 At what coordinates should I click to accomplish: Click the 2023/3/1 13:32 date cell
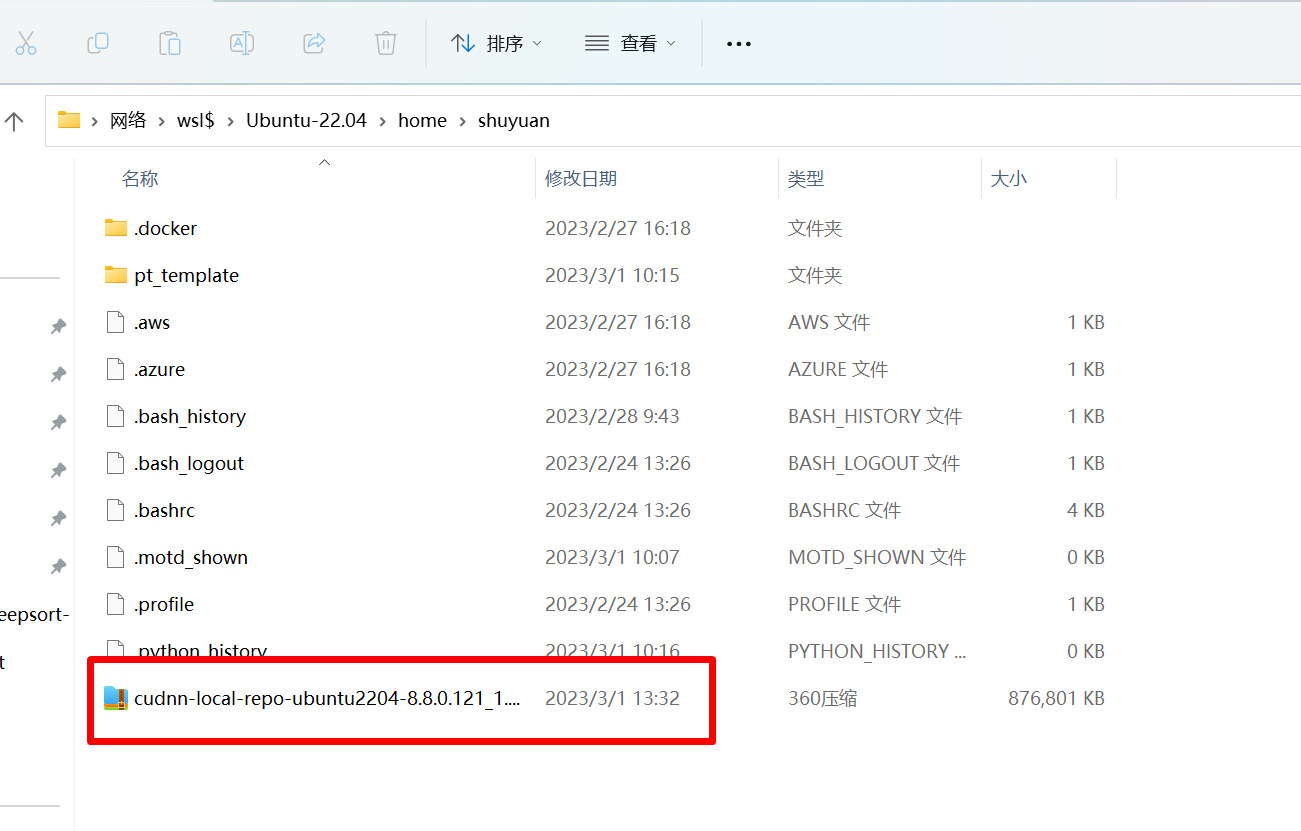tap(612, 698)
